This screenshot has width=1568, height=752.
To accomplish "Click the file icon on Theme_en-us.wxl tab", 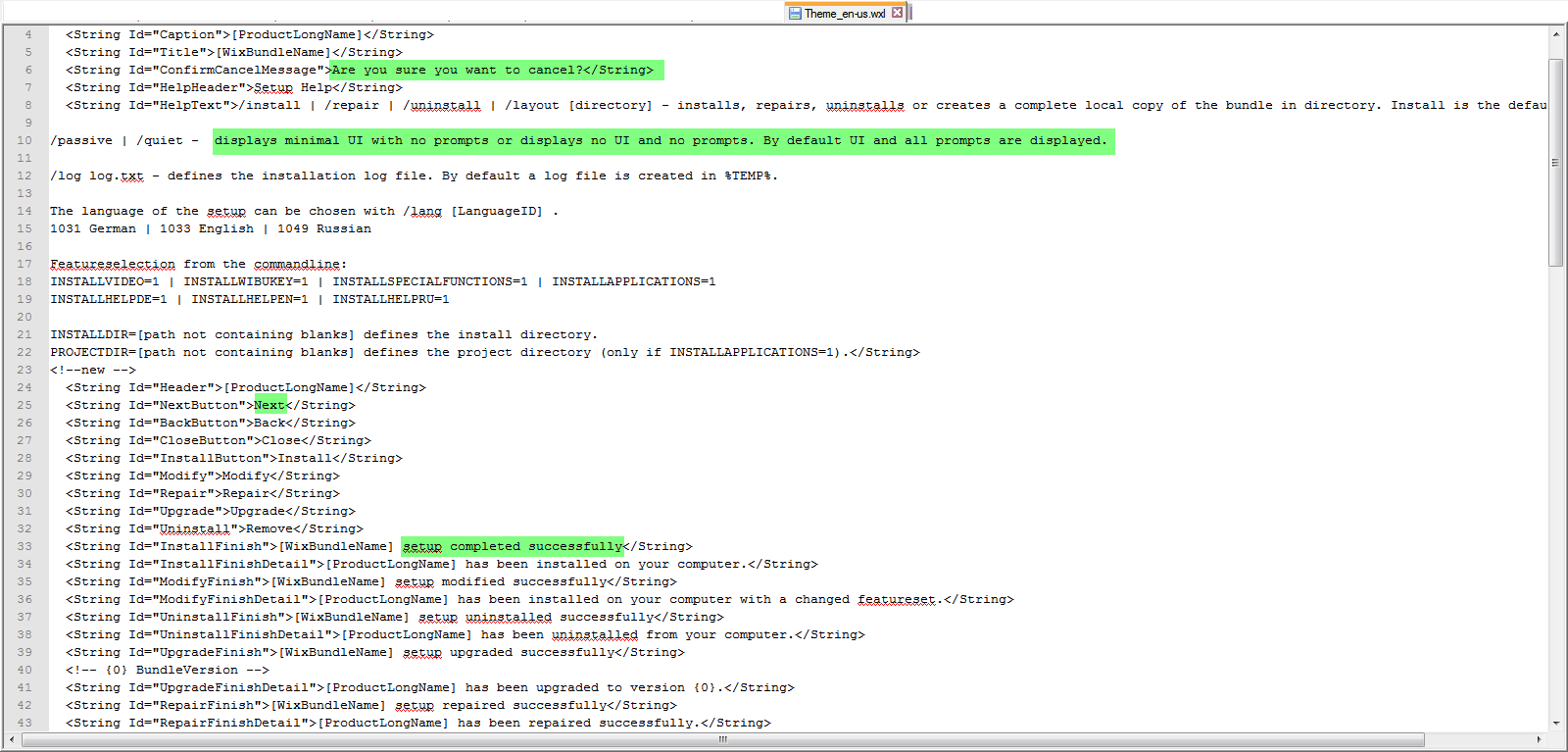I will pyautogui.click(x=795, y=13).
